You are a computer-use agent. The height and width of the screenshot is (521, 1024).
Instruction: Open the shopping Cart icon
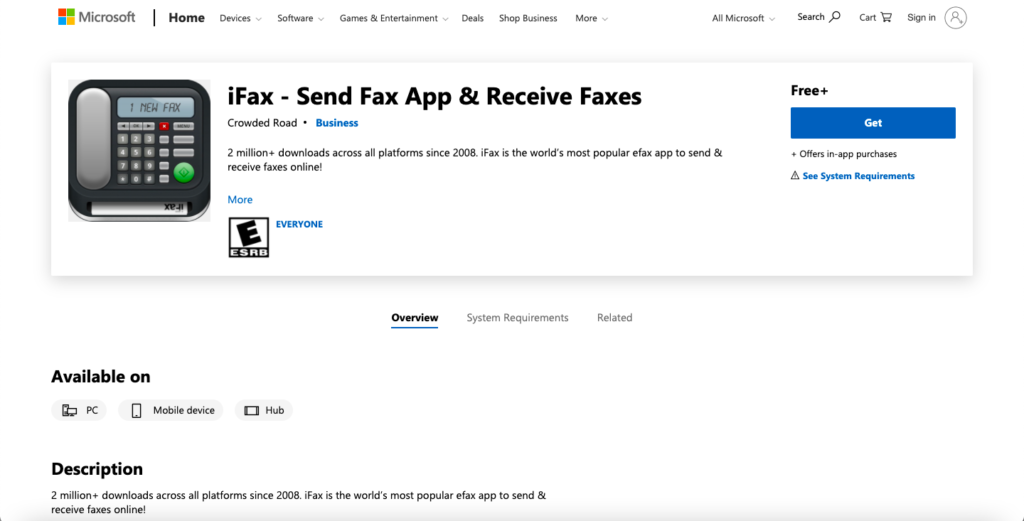coord(886,17)
